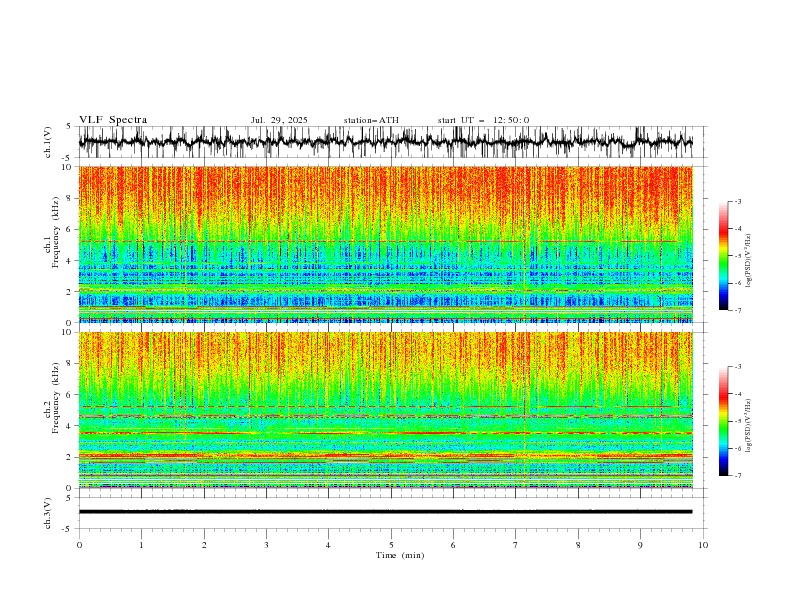Click the "-7" label on the ch.2 color bar

(738, 476)
